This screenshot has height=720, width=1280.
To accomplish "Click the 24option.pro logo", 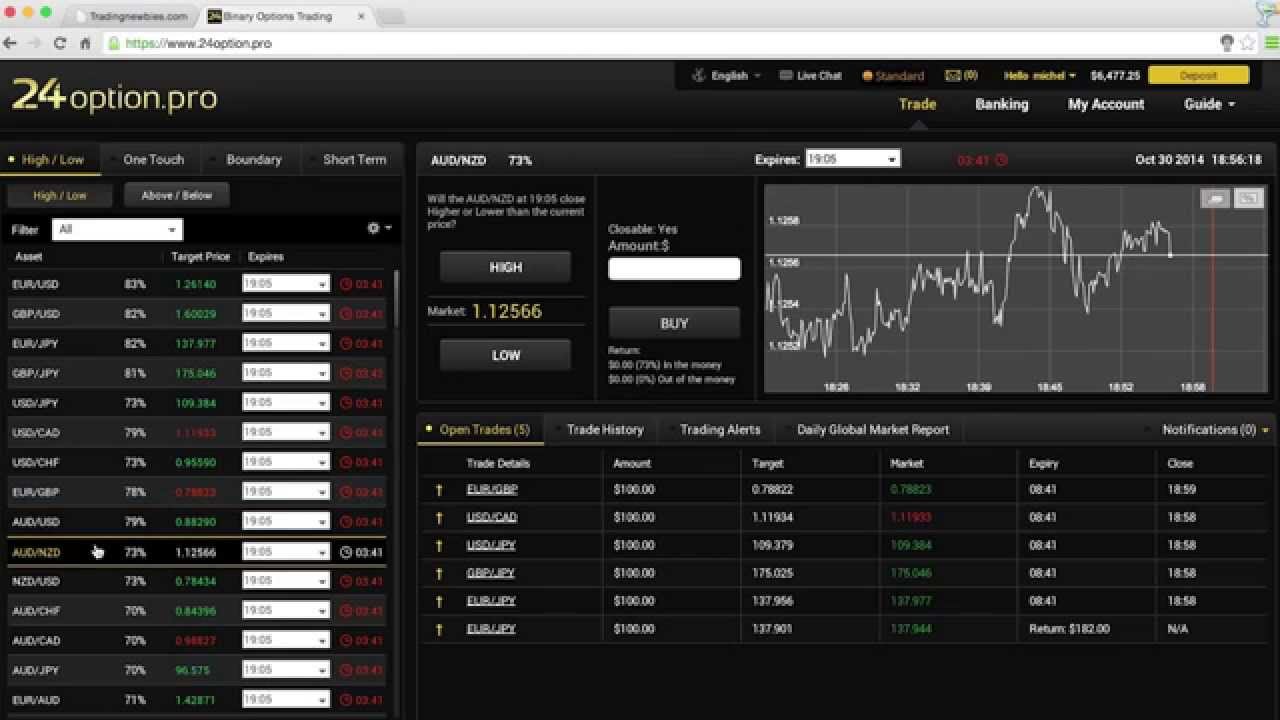I will tap(114, 97).
